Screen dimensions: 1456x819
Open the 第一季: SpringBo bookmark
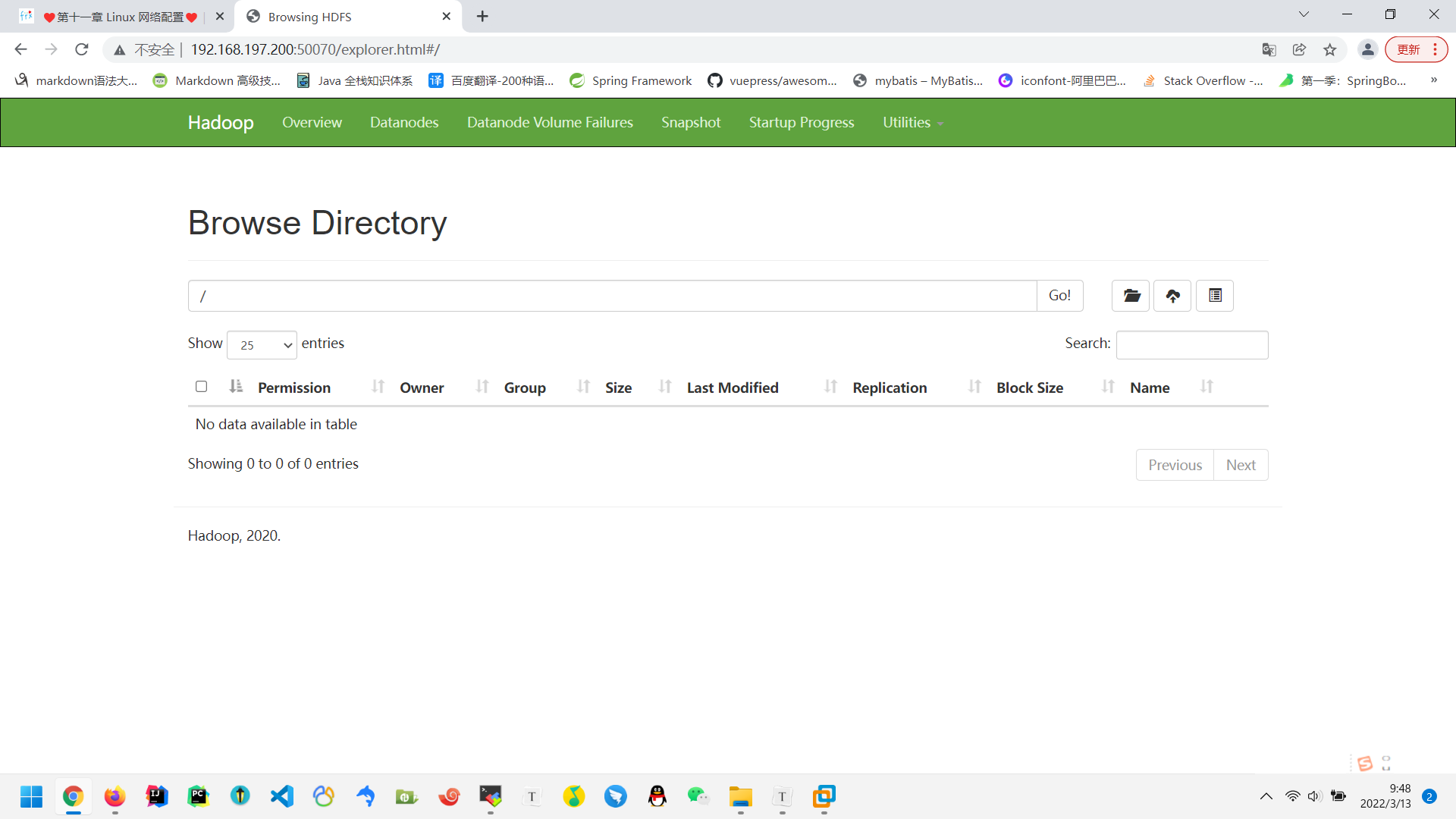point(1343,80)
